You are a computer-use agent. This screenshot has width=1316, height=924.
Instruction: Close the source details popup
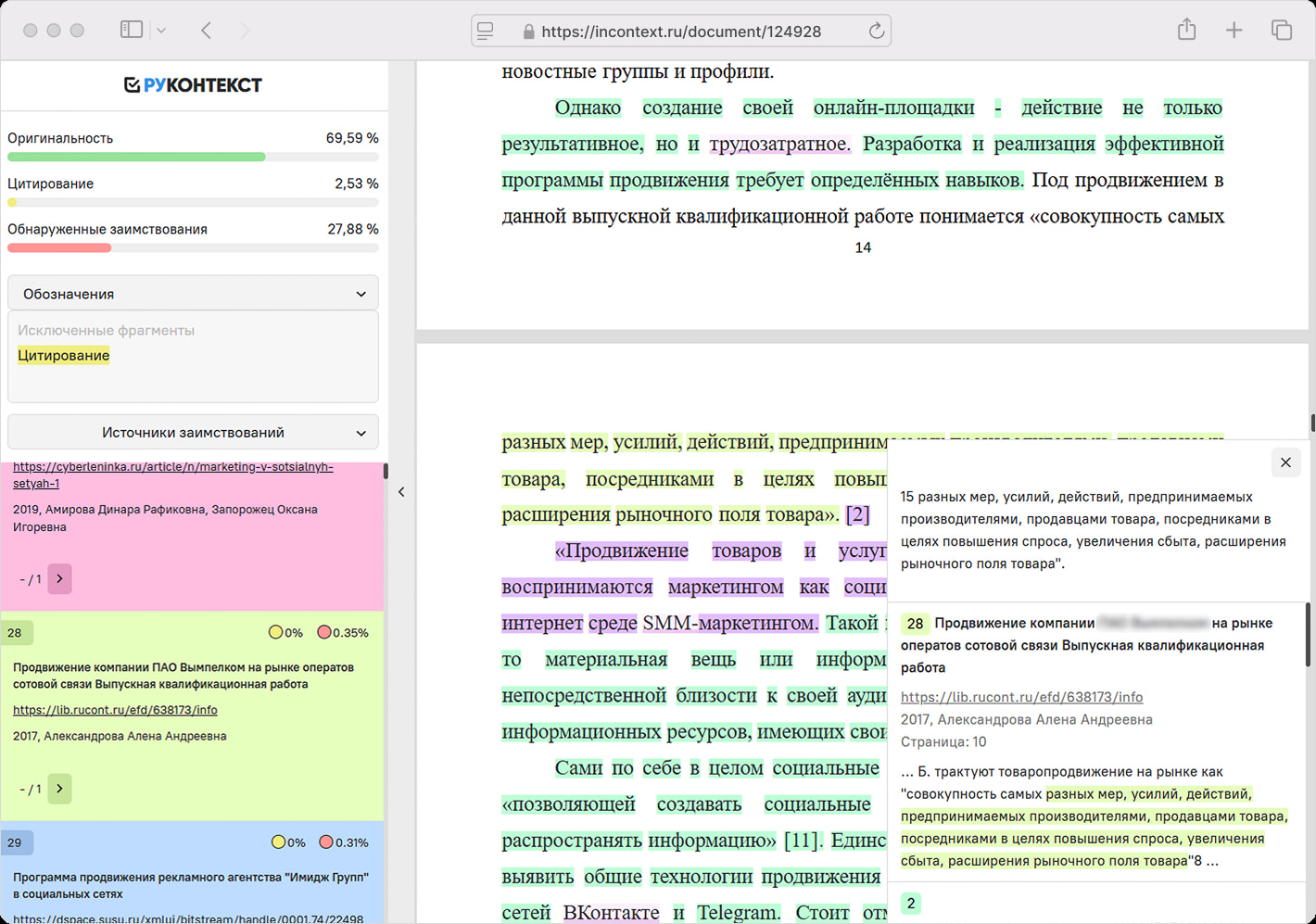tap(1285, 462)
